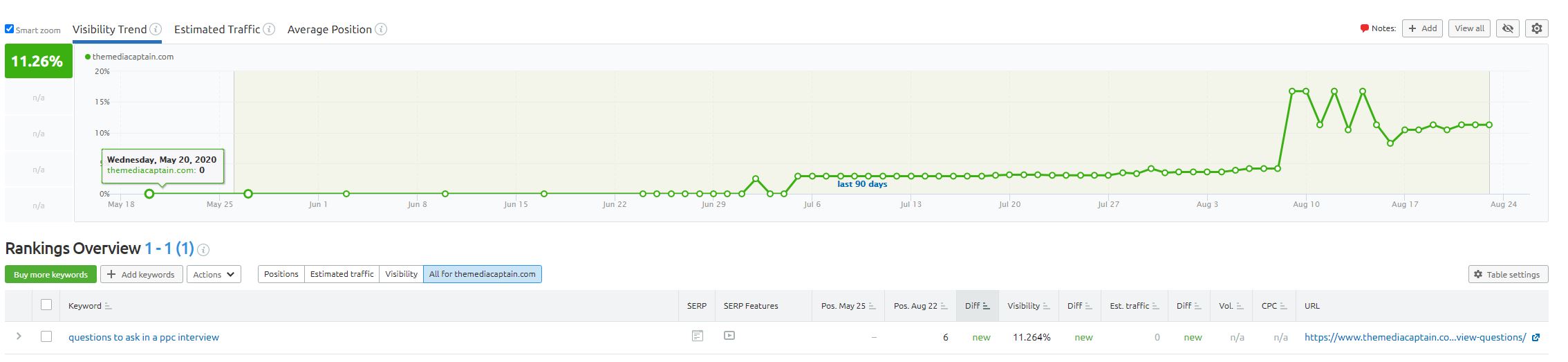The height and width of the screenshot is (362, 1568).
Task: Open external link icon next to URL
Action: tap(1536, 338)
